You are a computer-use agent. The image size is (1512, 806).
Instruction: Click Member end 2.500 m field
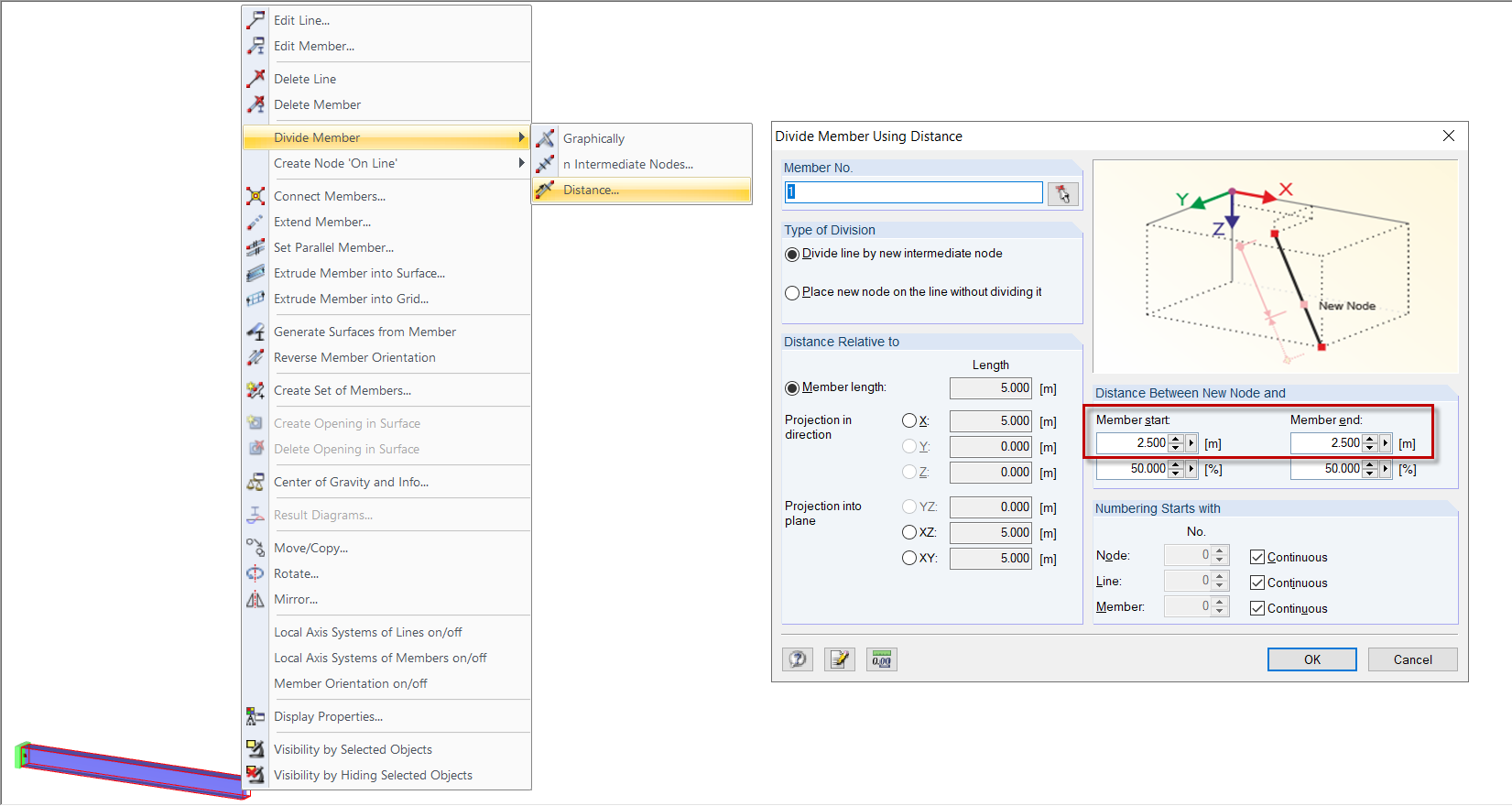(x=1326, y=443)
